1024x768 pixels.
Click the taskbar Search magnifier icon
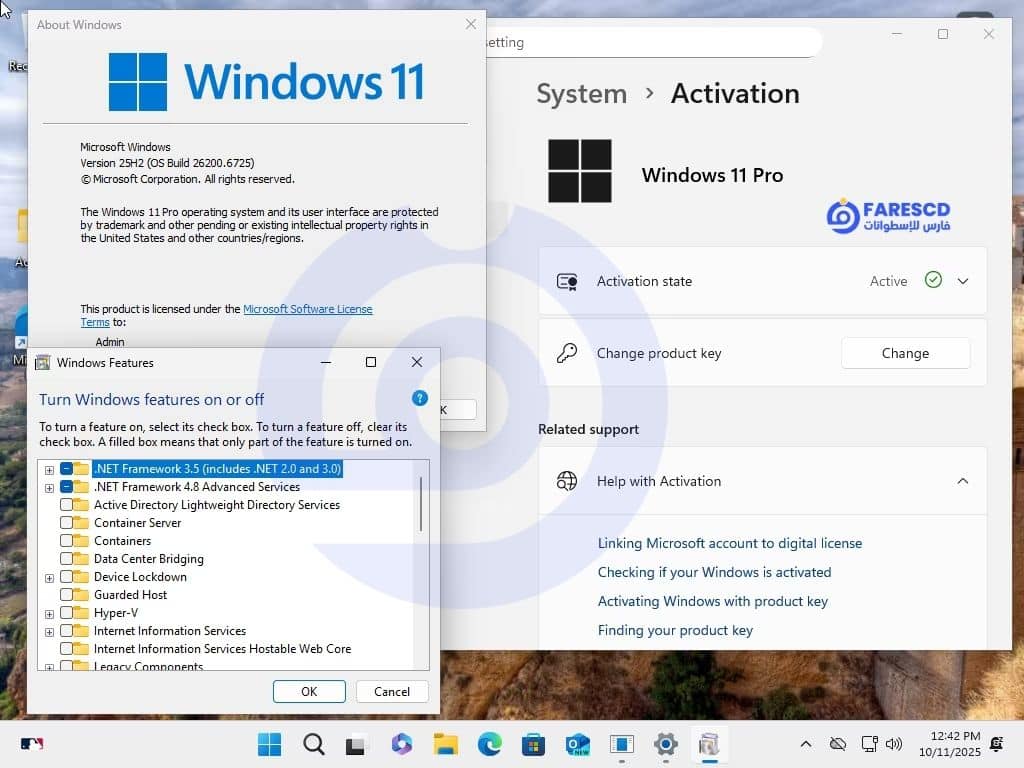pyautogui.click(x=313, y=744)
